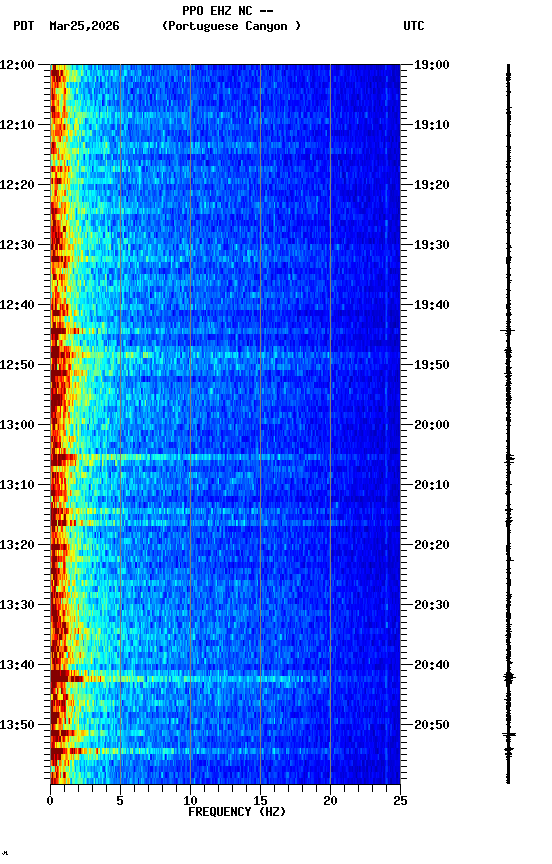Select the 20:20 UTC time label
Image resolution: width=552 pixels, height=864 pixels.
(432, 546)
